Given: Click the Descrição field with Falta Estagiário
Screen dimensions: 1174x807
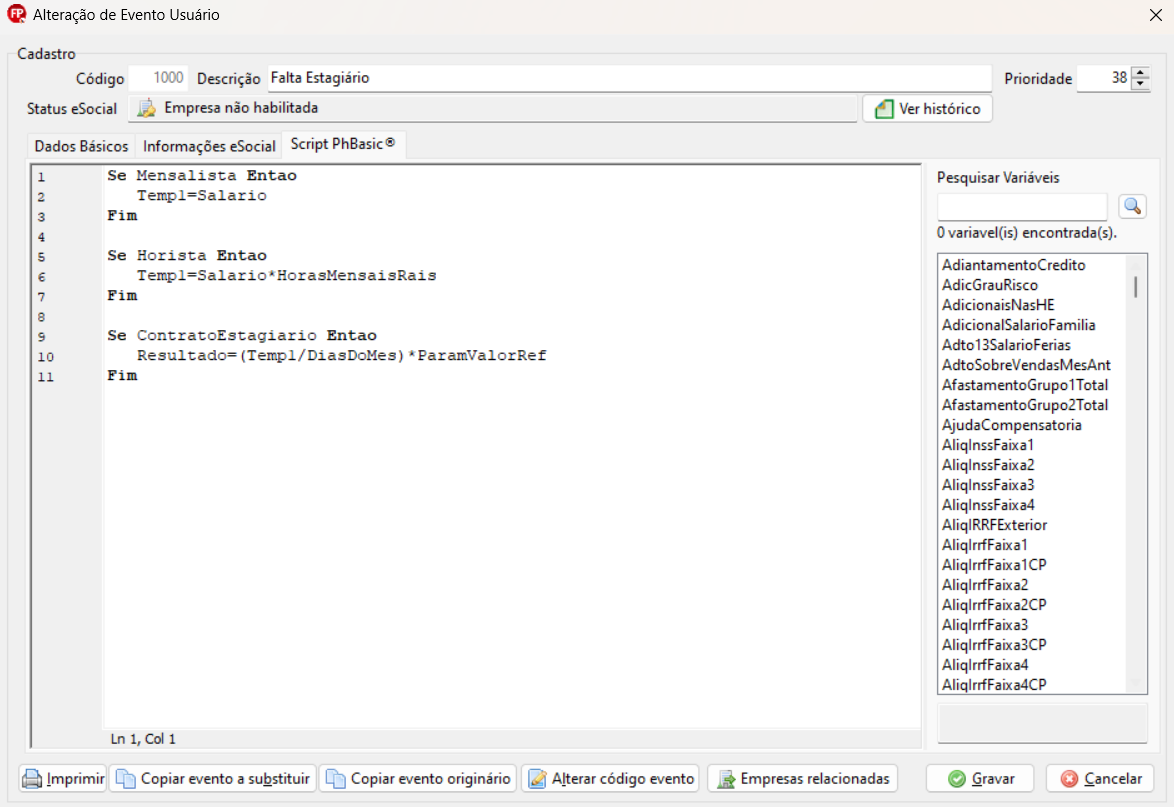Looking at the screenshot, I should coord(630,78).
